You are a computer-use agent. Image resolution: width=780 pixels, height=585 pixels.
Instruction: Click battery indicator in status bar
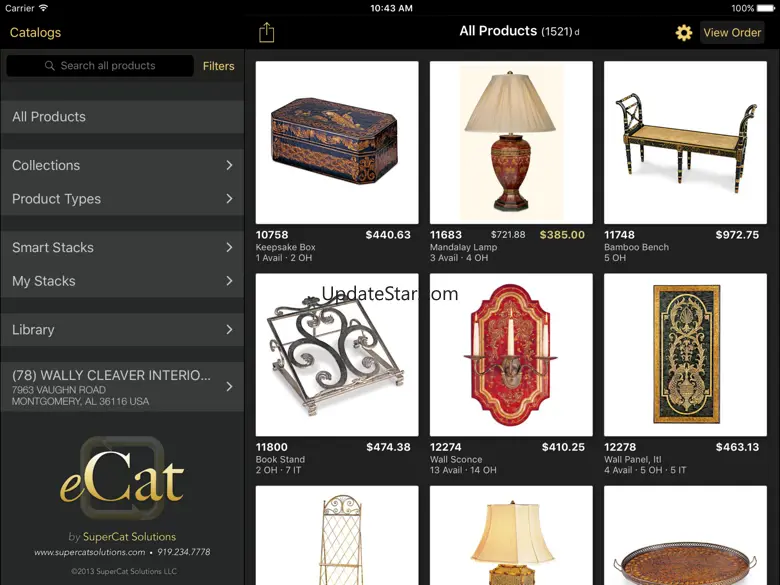[x=766, y=8]
